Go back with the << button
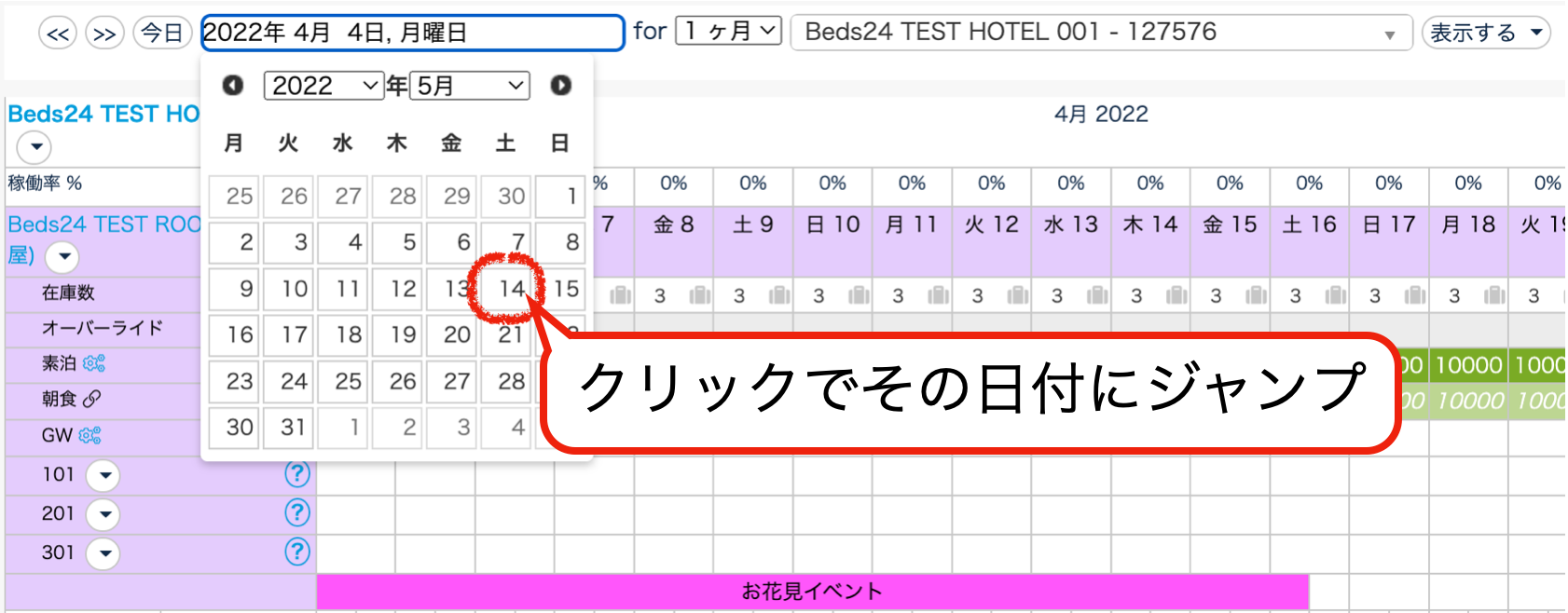The width and height of the screenshot is (1568, 613). pyautogui.click(x=58, y=34)
